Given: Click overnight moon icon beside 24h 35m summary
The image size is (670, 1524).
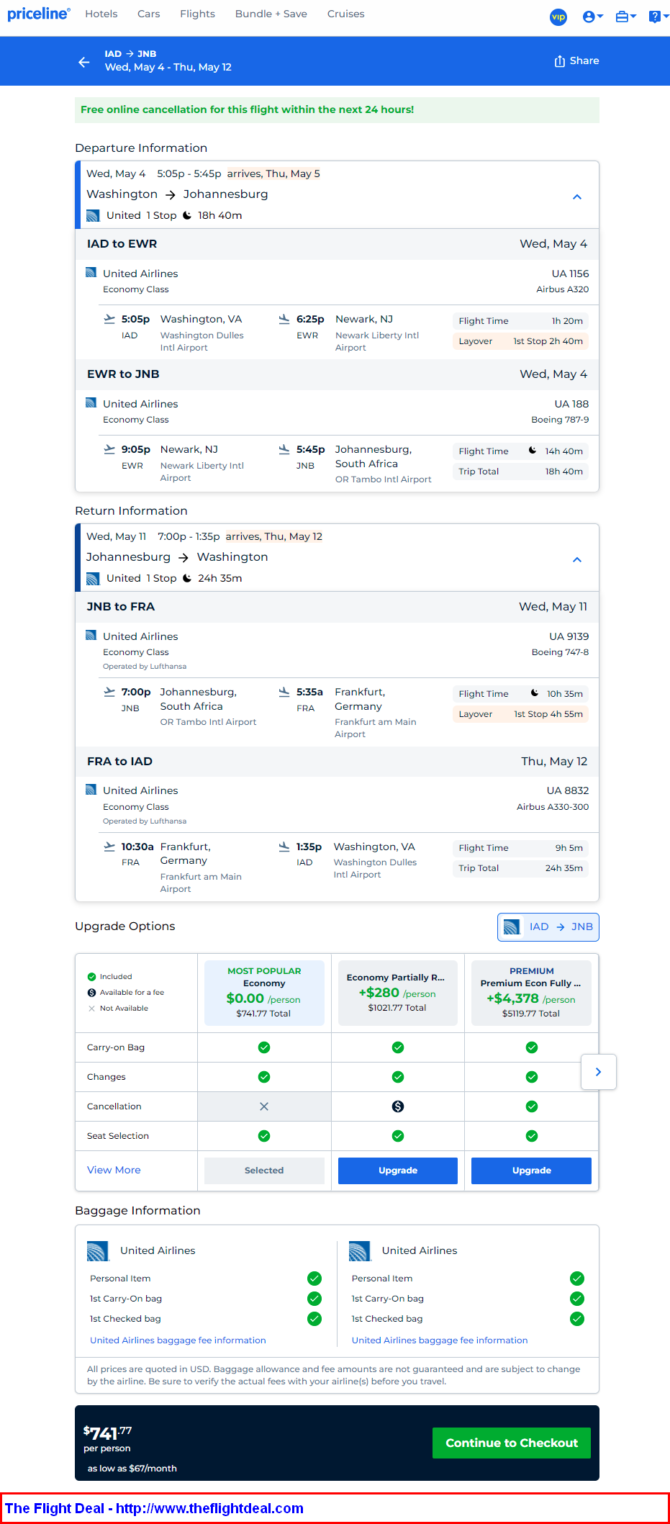Looking at the screenshot, I should click(187, 578).
